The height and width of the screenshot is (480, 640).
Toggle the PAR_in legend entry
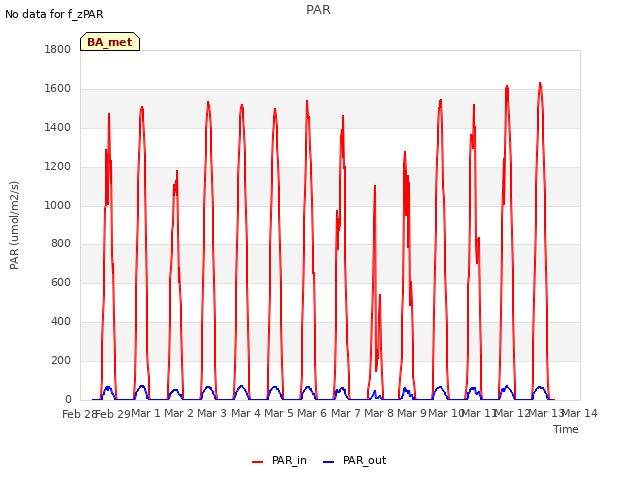click(280, 460)
